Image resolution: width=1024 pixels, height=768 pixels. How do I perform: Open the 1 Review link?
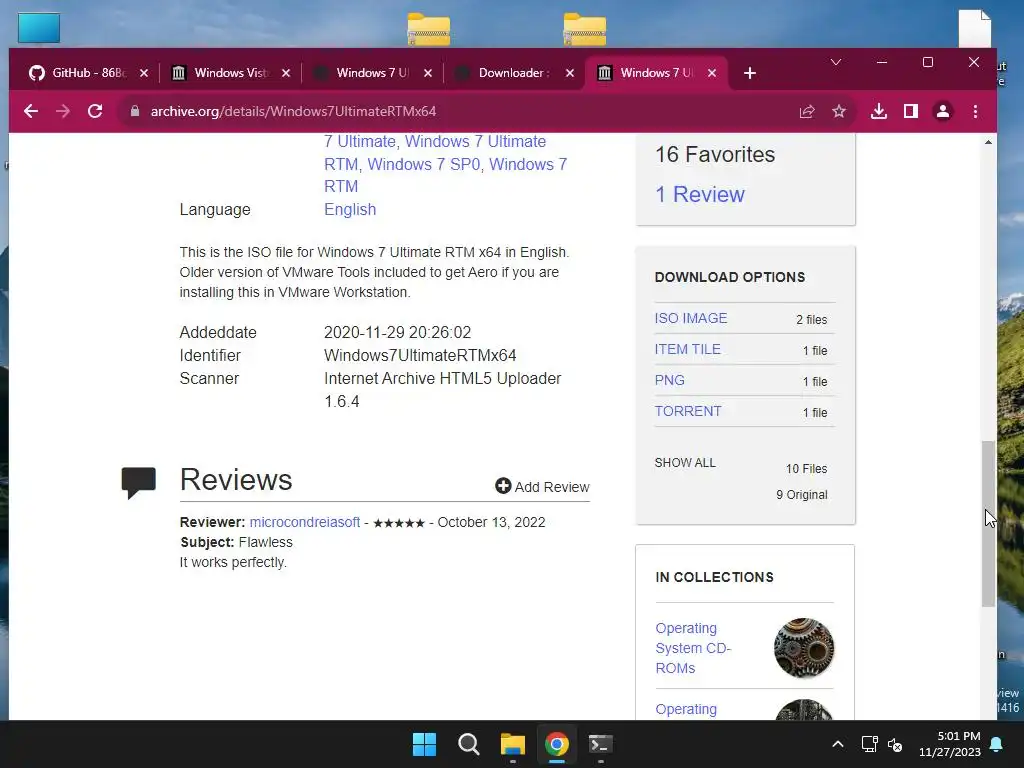699,195
